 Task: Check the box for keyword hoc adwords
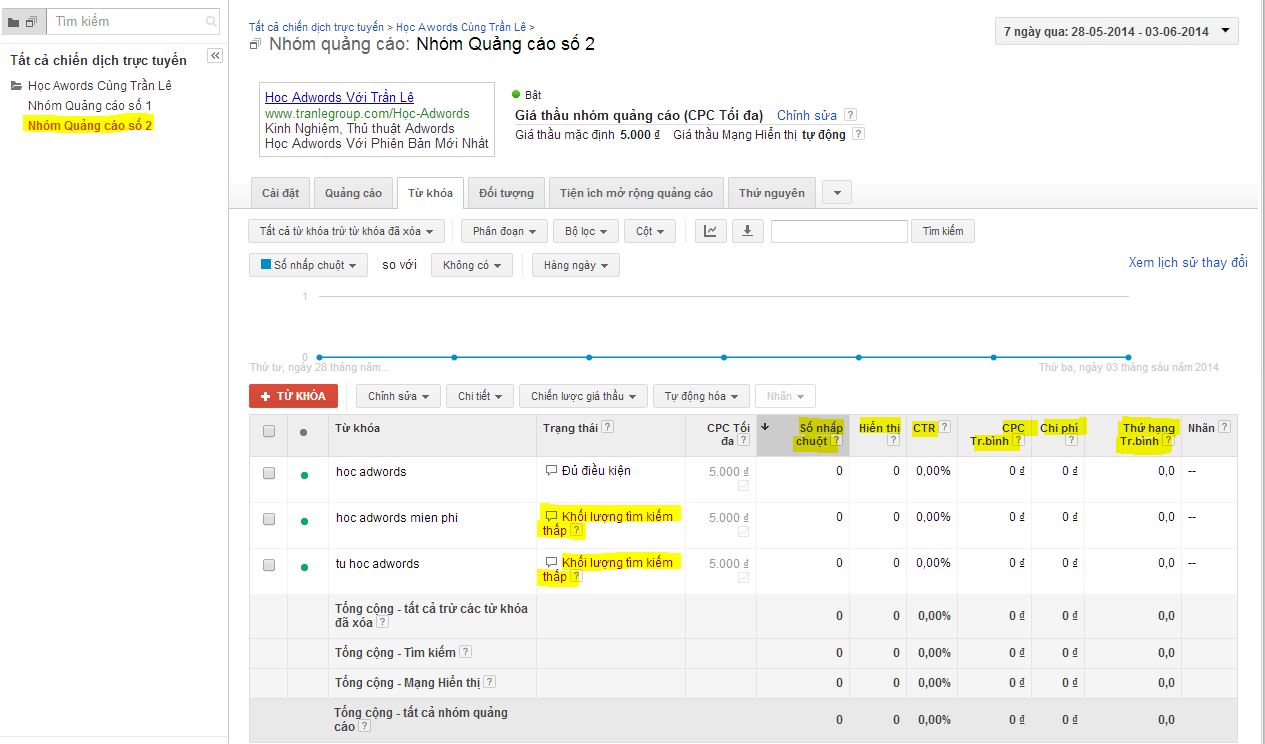[x=269, y=473]
